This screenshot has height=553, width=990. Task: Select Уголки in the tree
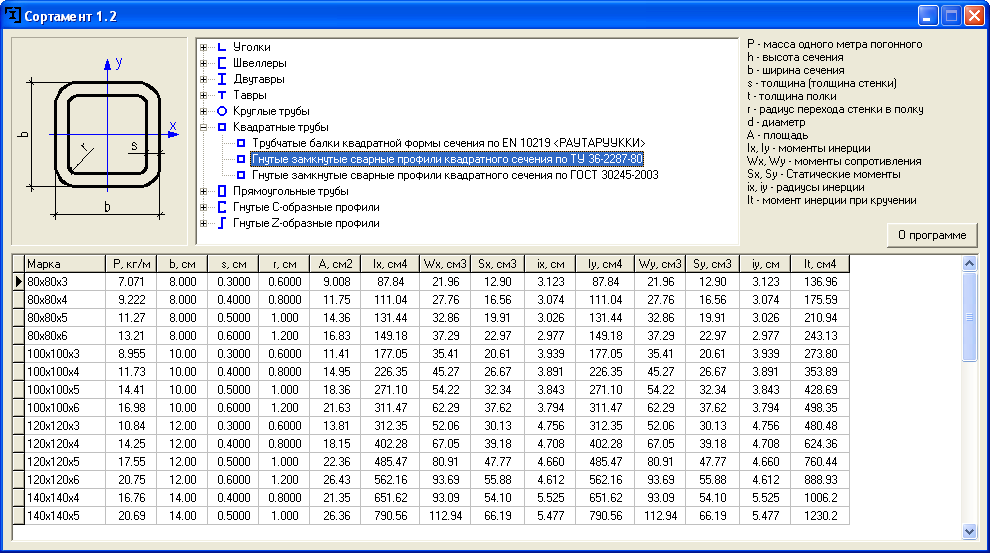coord(251,47)
